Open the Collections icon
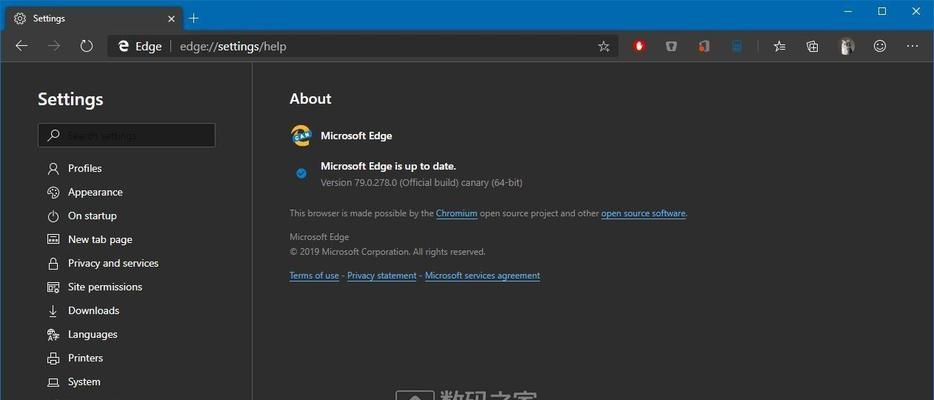 click(812, 46)
